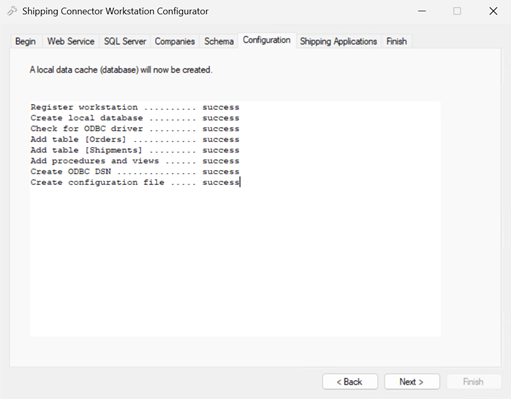512x399 pixels.
Task: Click the Shipping Connector app icon in title bar
Action: click(12, 11)
